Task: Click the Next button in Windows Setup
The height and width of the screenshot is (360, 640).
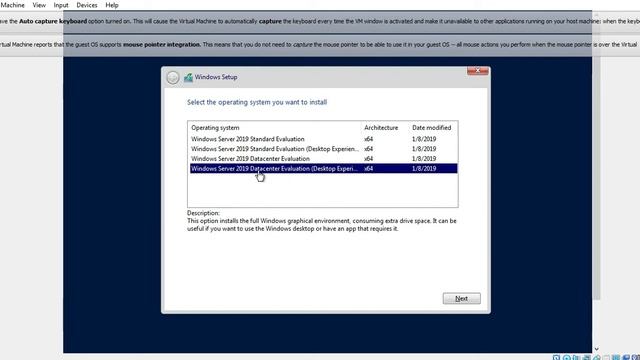Action: pos(461,298)
